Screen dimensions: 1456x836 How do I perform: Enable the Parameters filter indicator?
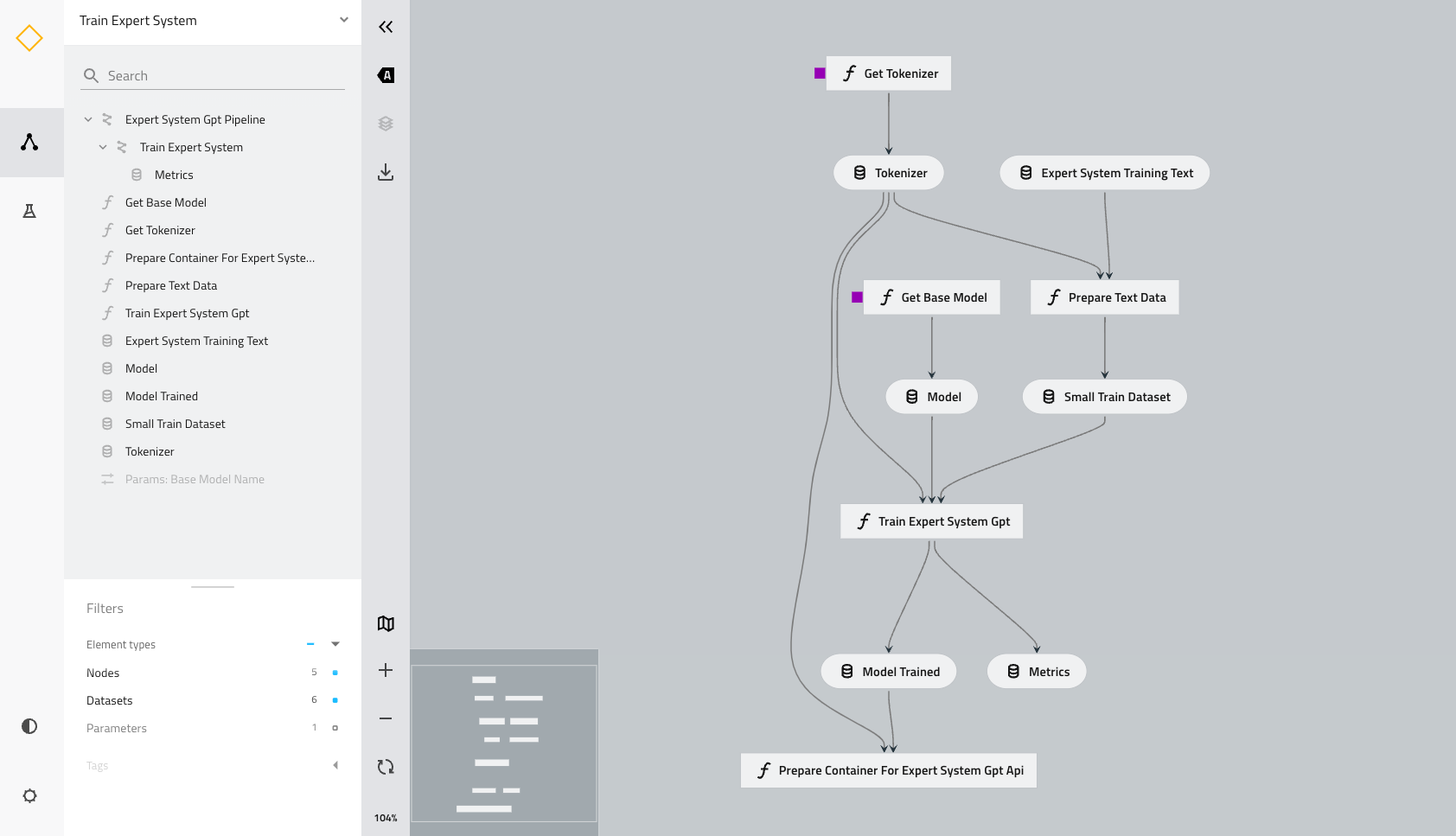click(x=335, y=728)
